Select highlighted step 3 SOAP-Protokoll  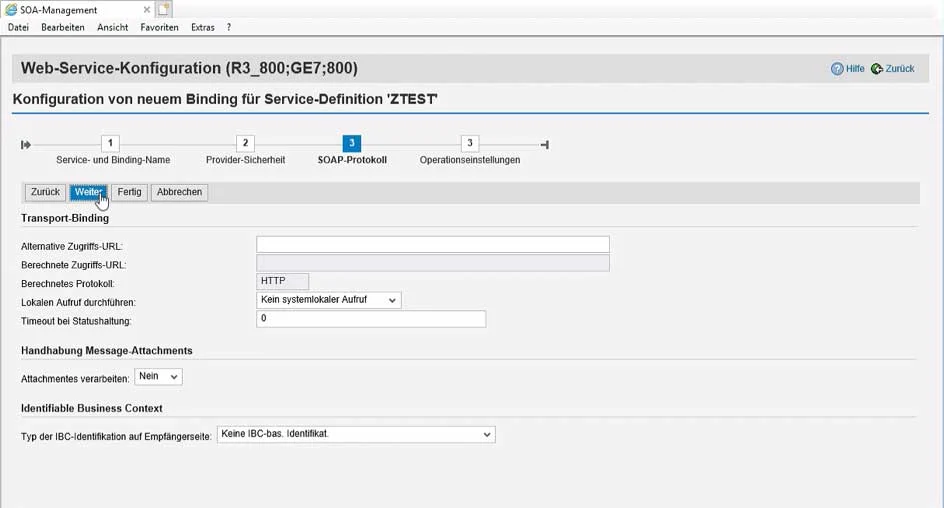[x=351, y=144]
